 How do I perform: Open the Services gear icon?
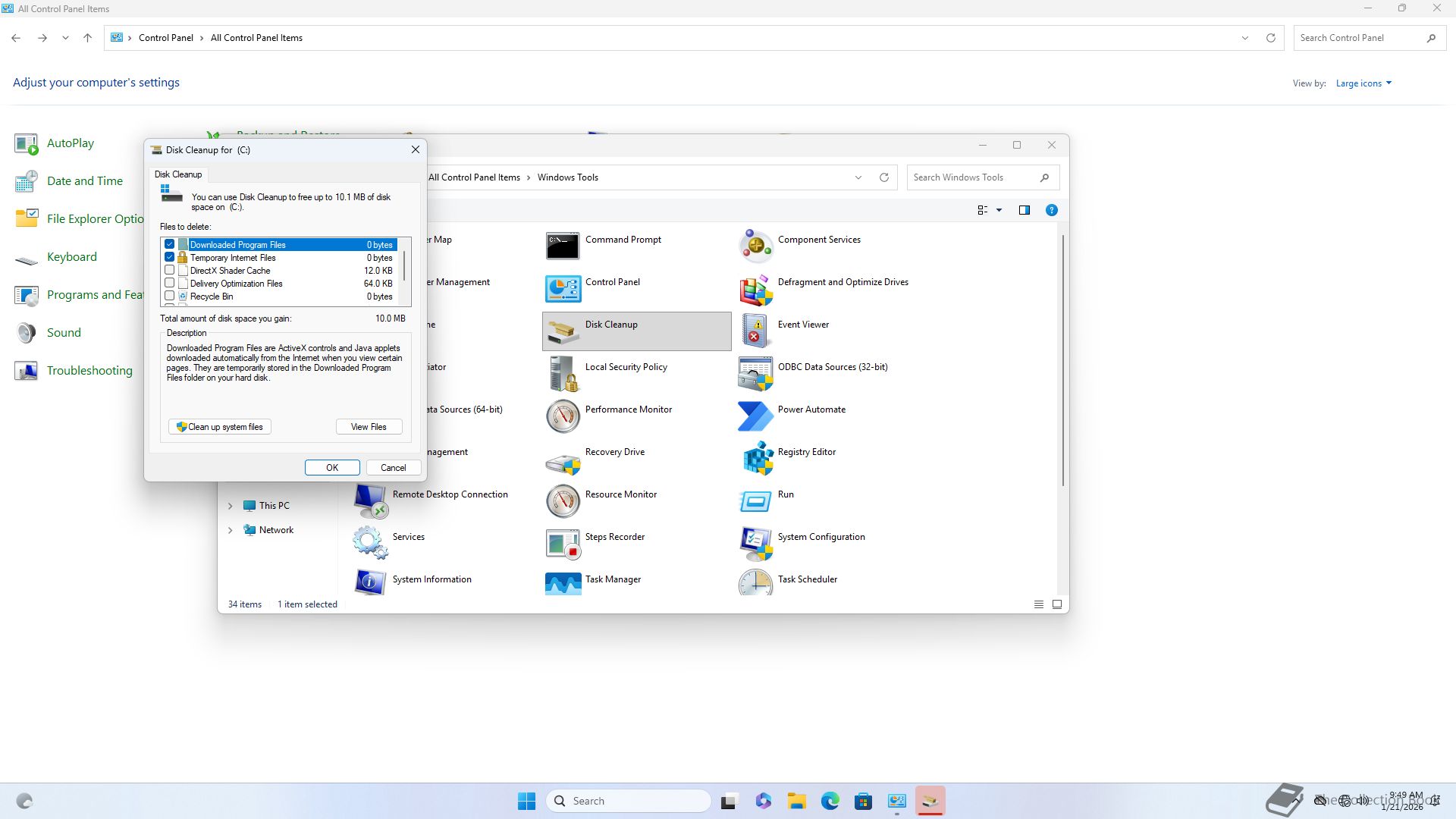(369, 543)
